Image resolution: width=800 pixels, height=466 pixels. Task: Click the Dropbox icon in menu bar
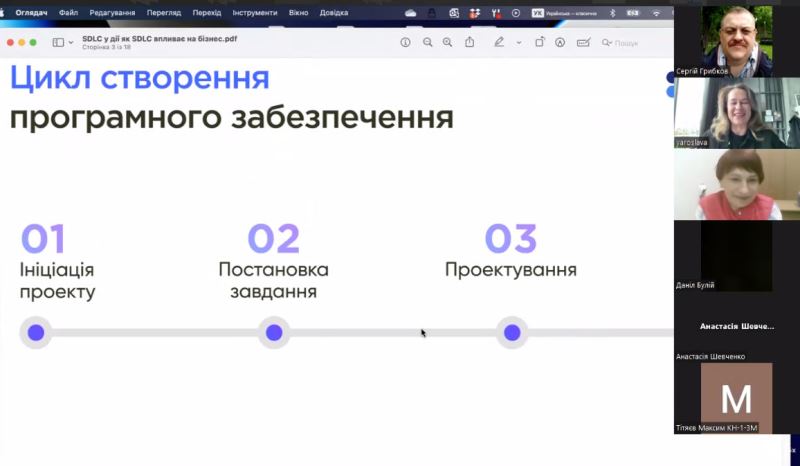[474, 13]
